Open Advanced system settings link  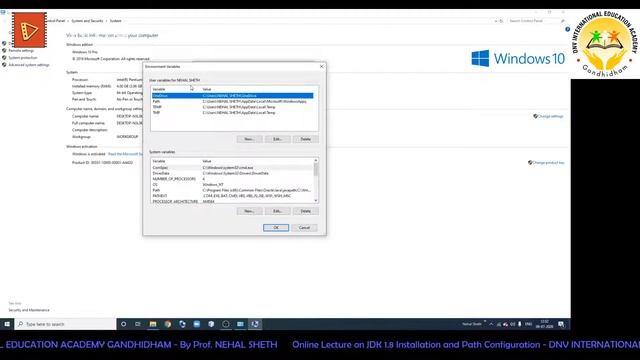click(x=29, y=65)
